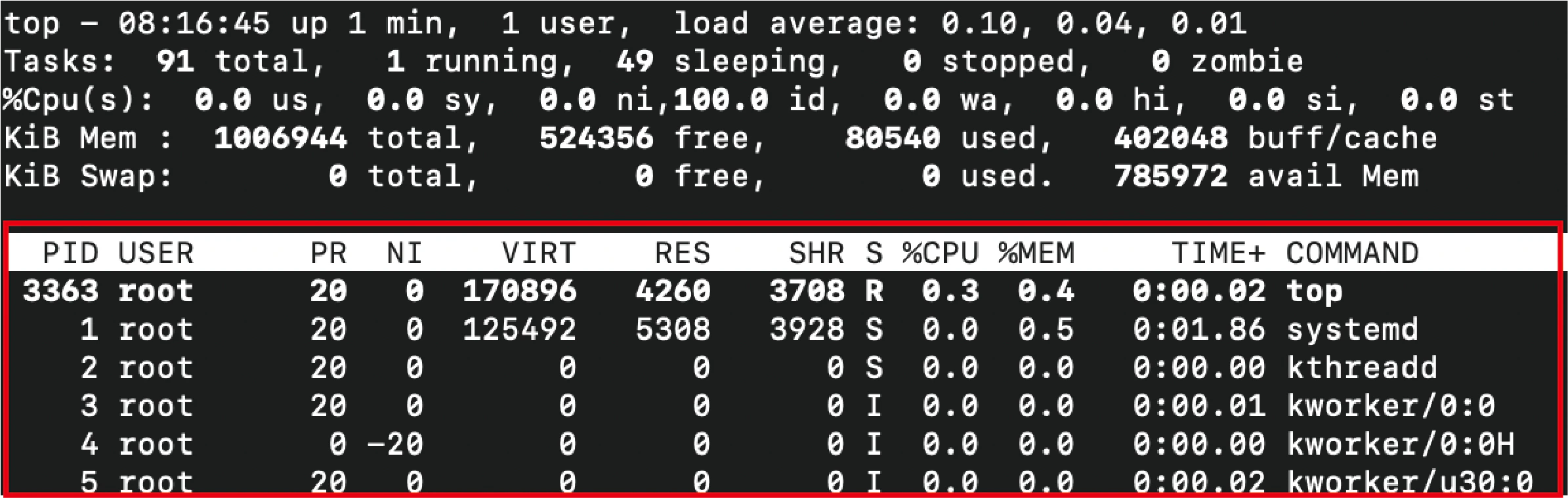
Task: Click PID 3363 in the process list
Action: (60, 291)
